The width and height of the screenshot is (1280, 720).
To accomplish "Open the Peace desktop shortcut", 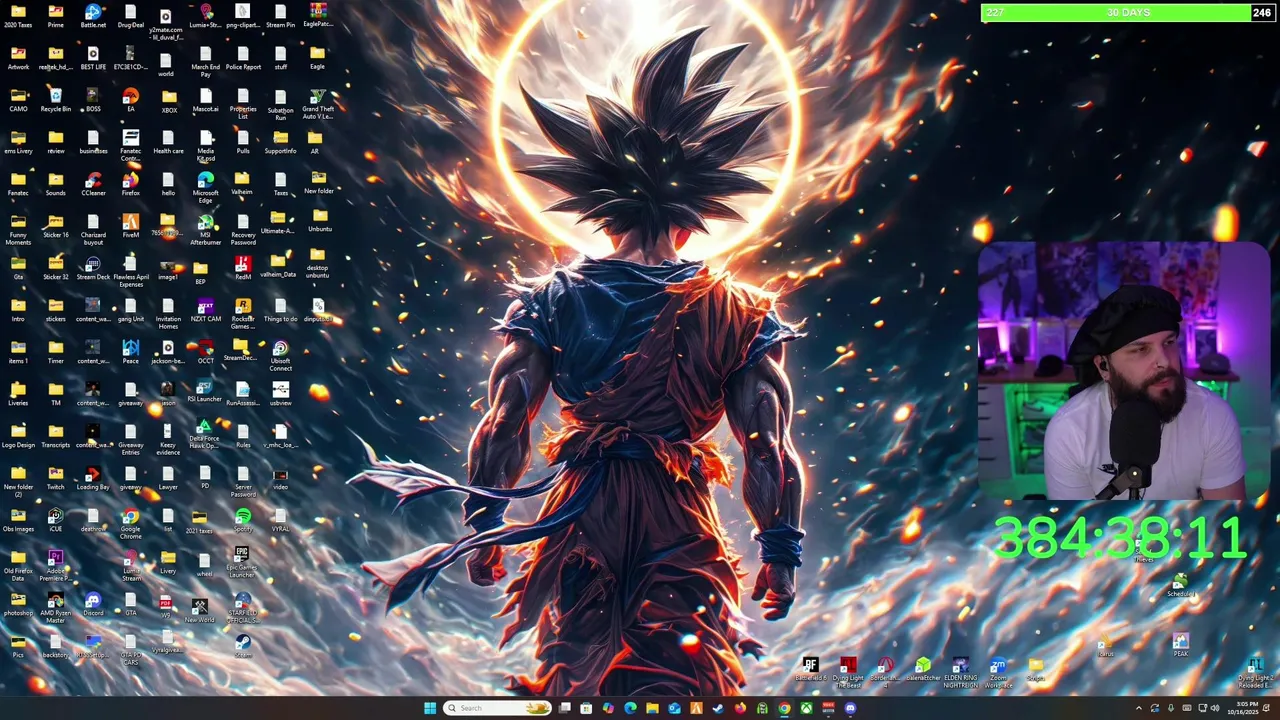I will point(131,352).
